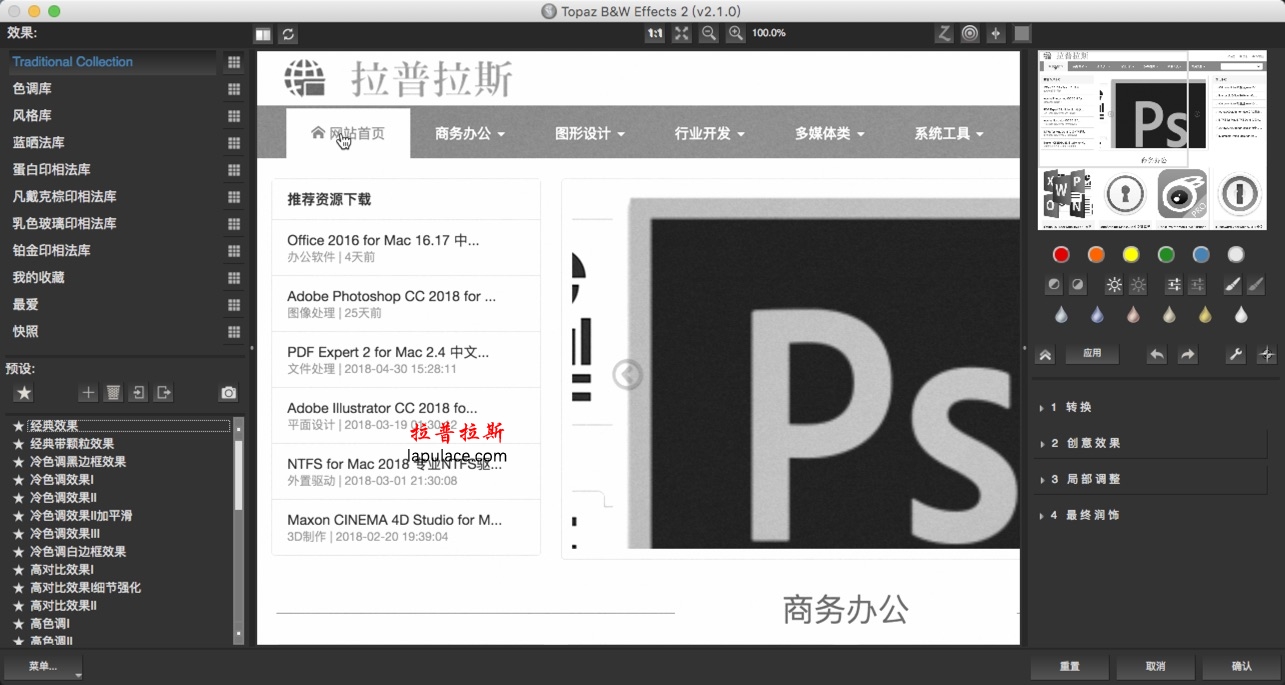
Task: Toggle the collapse panel chevron icon
Action: 1044,354
